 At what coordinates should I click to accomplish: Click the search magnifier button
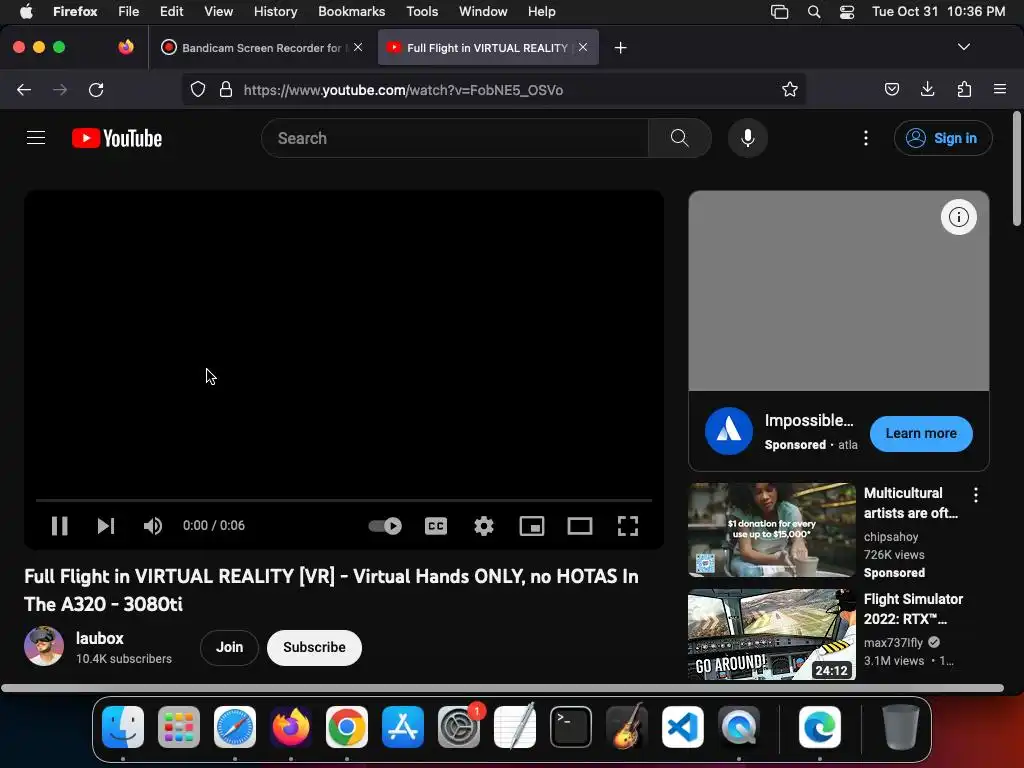pos(680,138)
